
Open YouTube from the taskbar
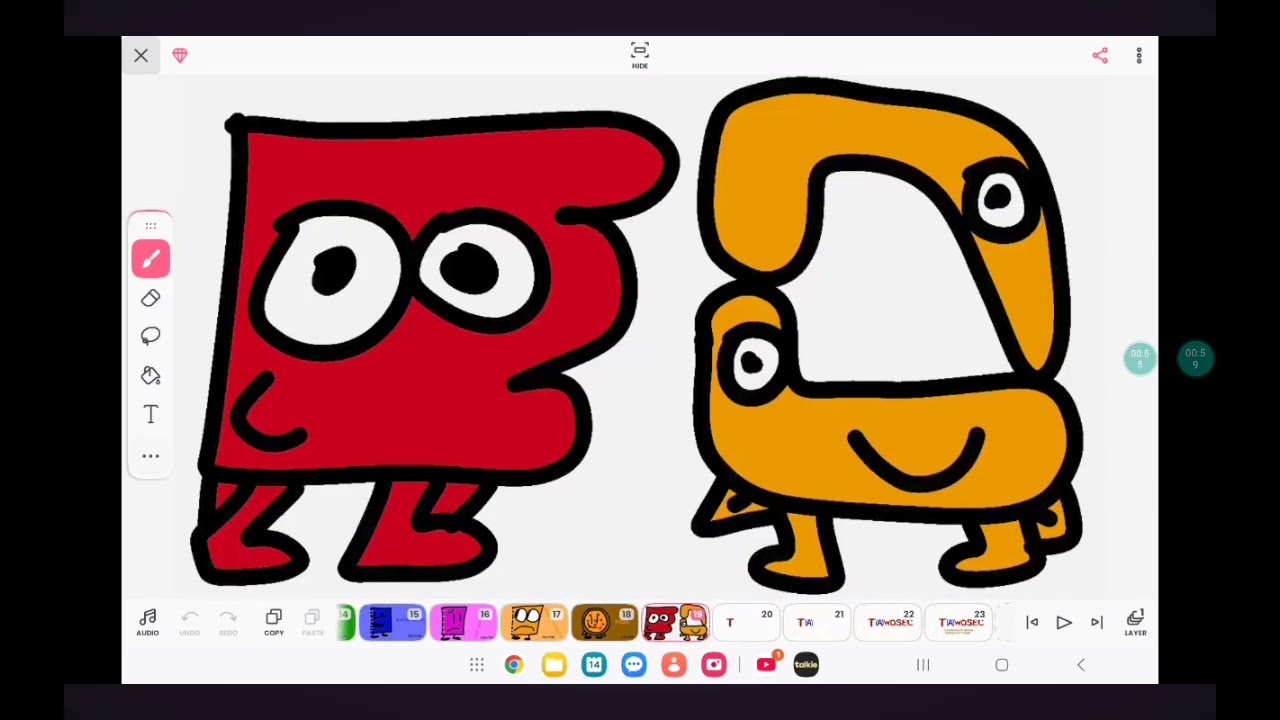click(x=767, y=664)
